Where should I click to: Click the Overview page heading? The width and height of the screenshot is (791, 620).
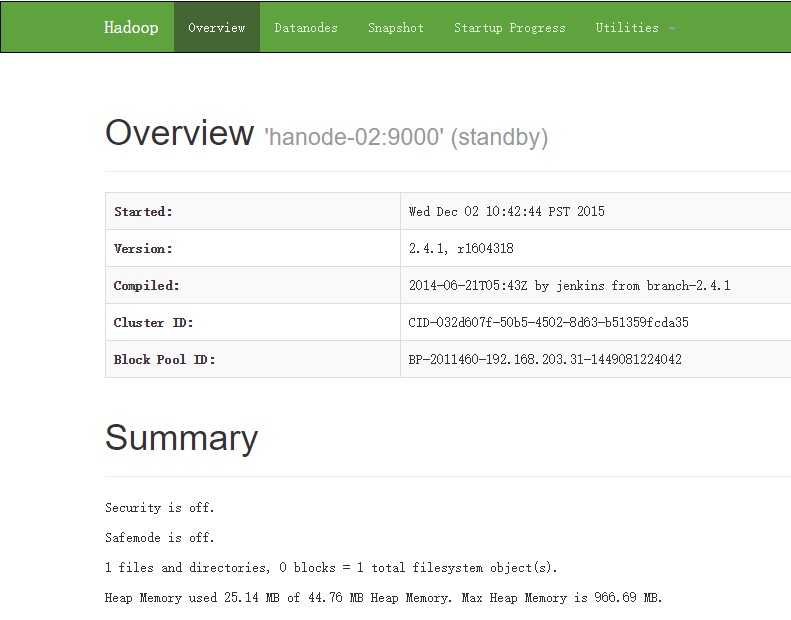coord(180,133)
